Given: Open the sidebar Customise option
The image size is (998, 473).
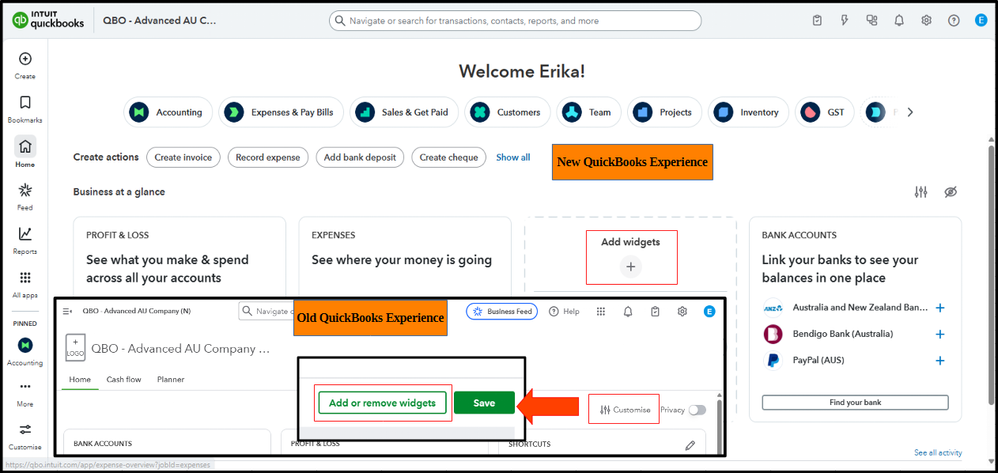Looking at the screenshot, I should tap(25, 436).
